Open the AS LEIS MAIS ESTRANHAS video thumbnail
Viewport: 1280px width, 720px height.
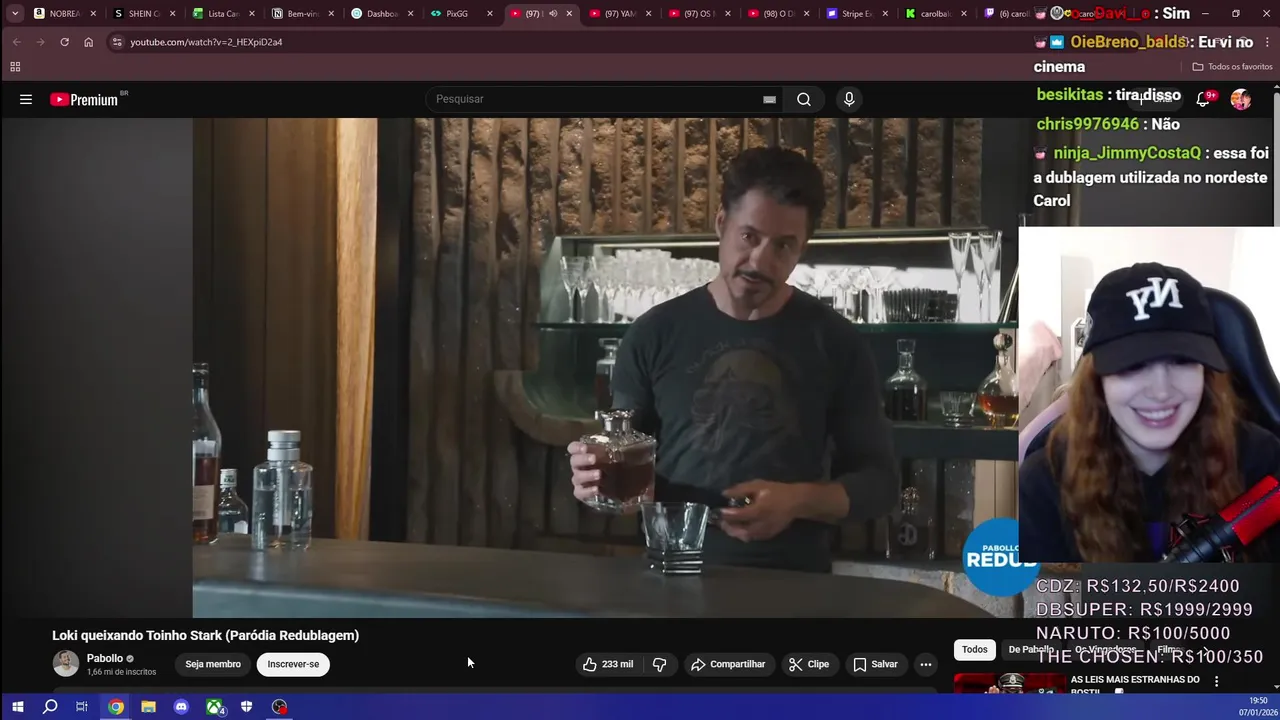click(1010, 683)
